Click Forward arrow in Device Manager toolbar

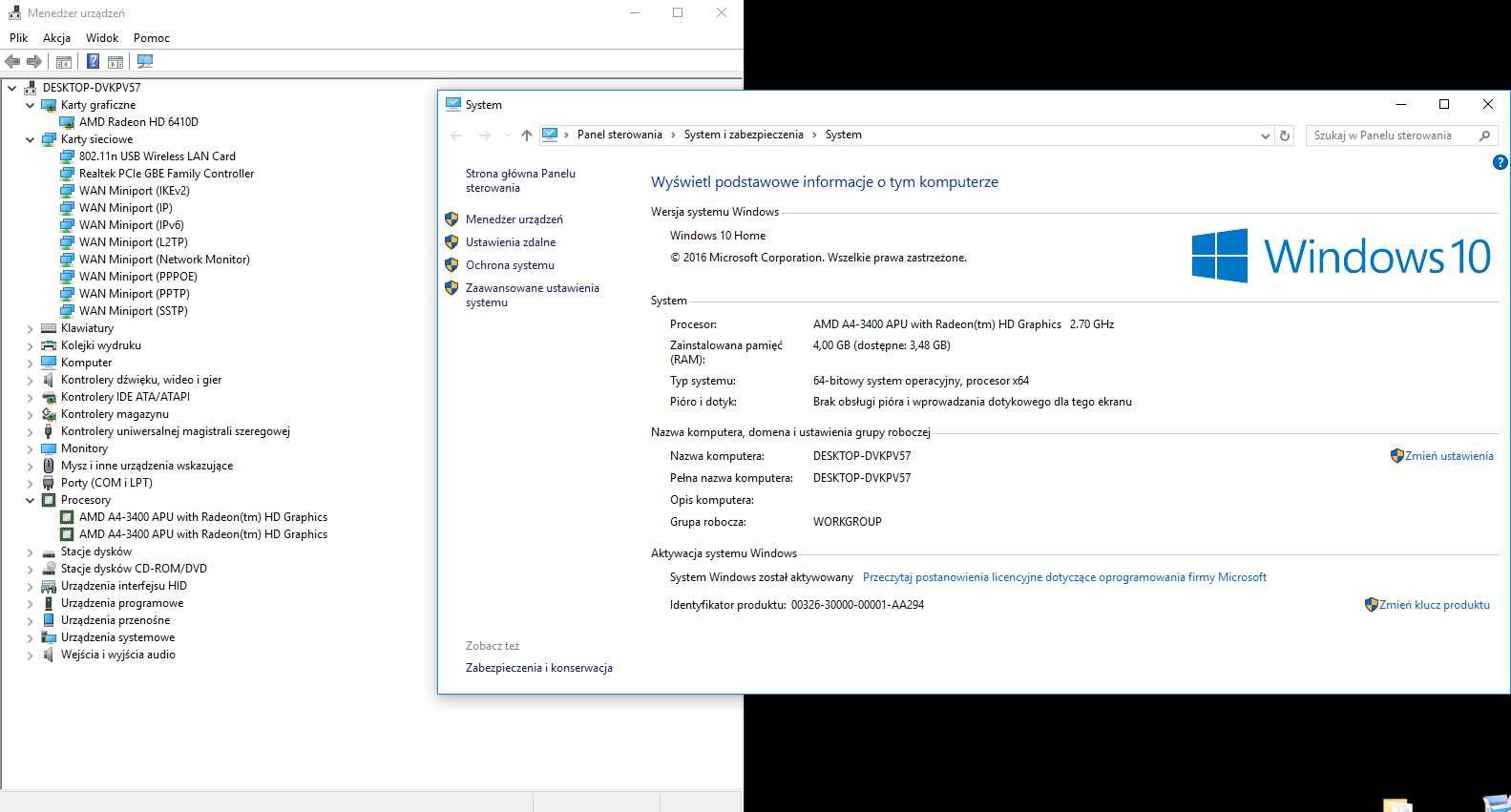(x=34, y=62)
